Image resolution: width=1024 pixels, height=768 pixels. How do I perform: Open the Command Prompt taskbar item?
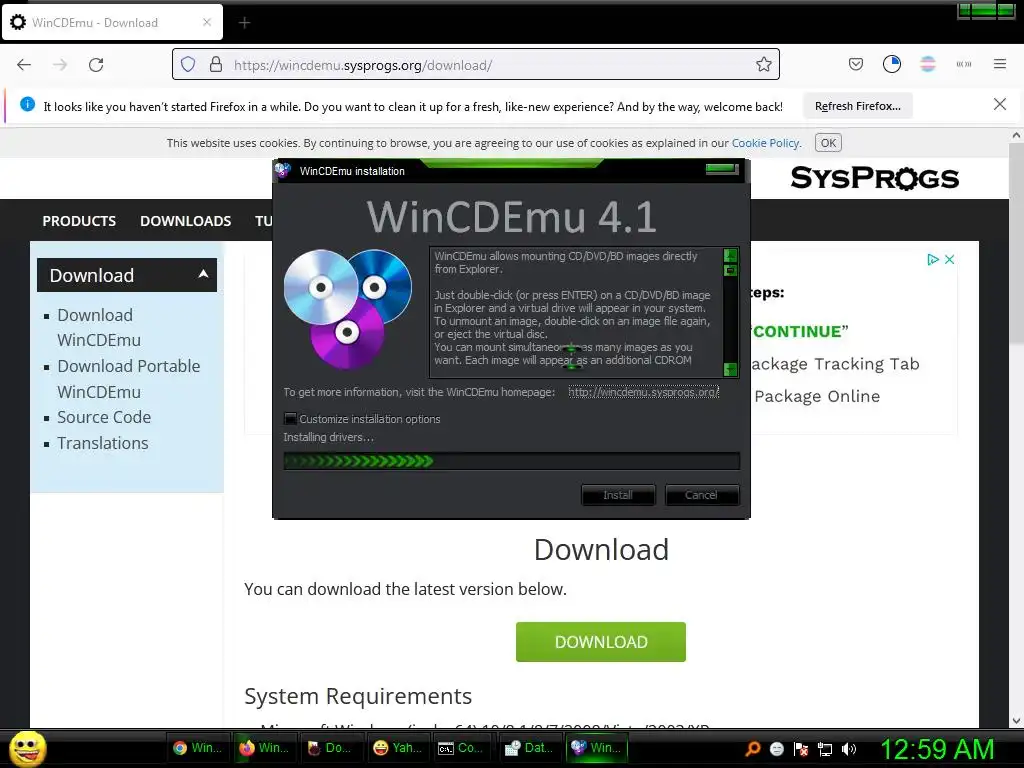464,748
